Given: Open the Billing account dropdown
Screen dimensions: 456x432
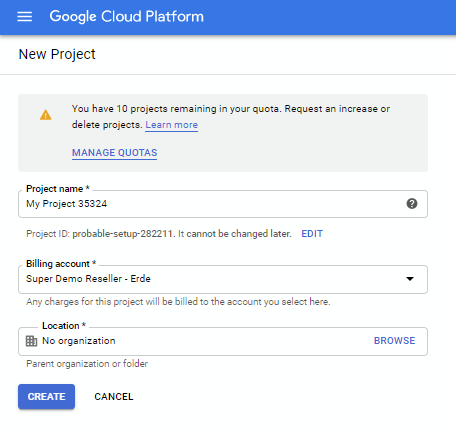Looking at the screenshot, I should click(x=223, y=279).
